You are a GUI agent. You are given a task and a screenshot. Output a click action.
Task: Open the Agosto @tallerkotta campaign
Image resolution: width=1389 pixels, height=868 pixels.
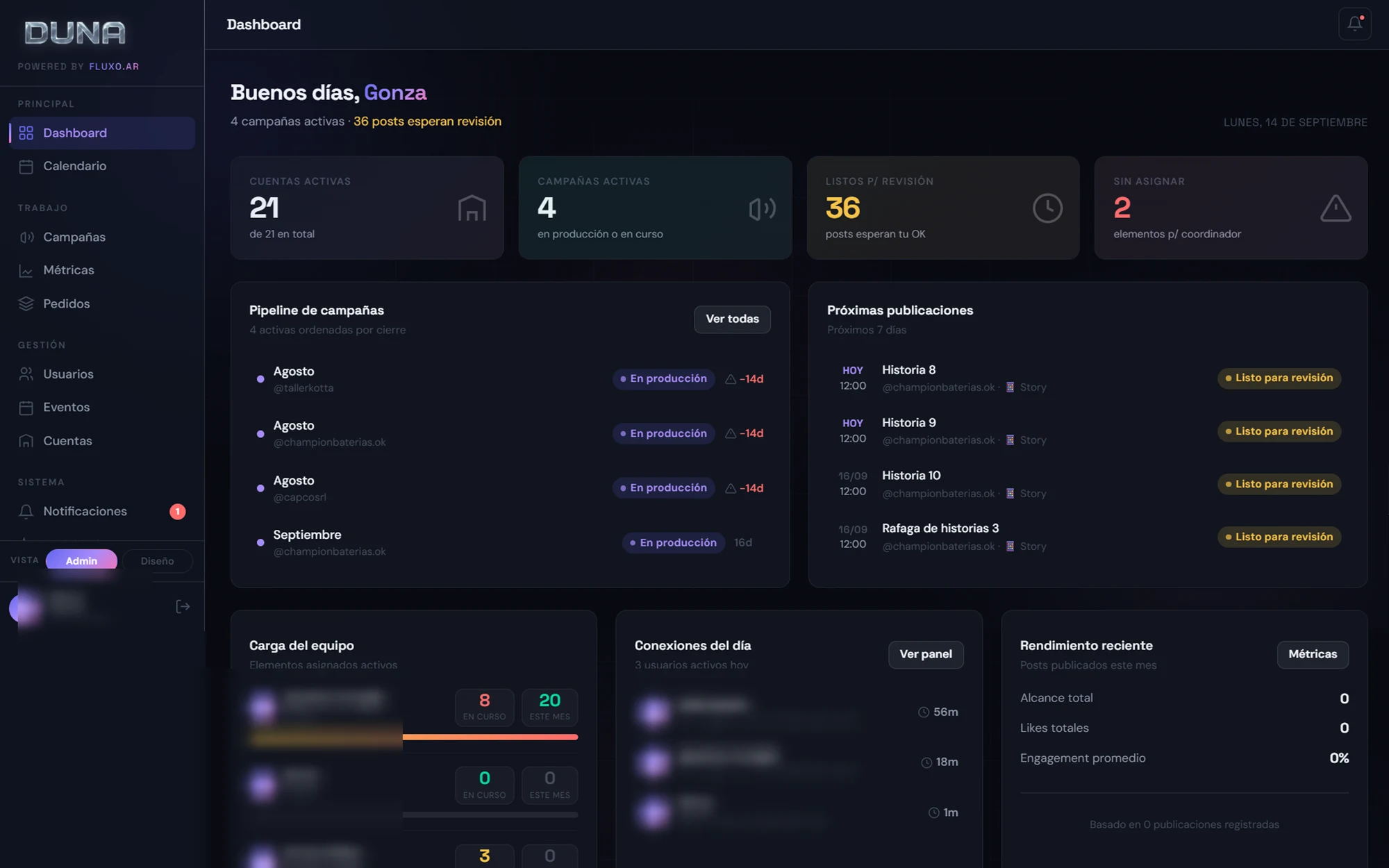tap(510, 378)
